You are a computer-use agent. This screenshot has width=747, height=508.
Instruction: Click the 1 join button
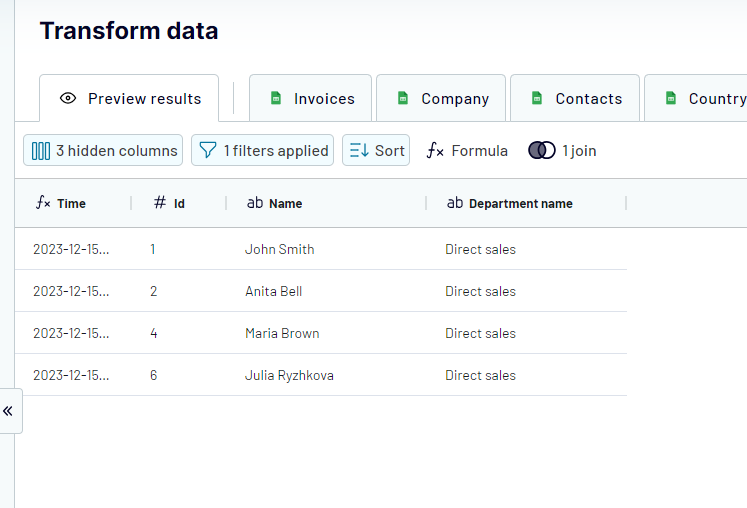[x=563, y=151]
